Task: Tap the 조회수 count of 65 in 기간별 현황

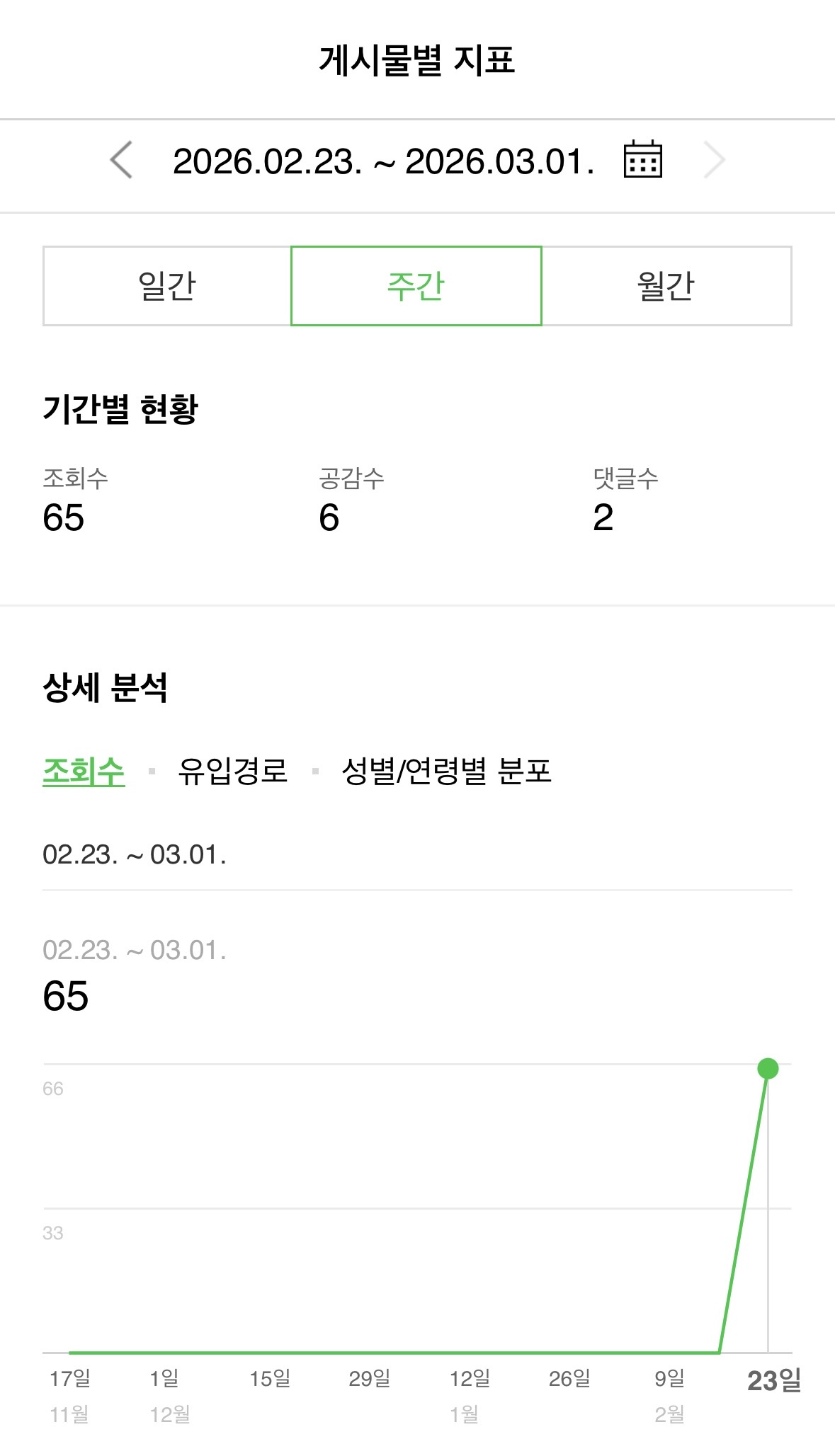Action: (x=64, y=517)
